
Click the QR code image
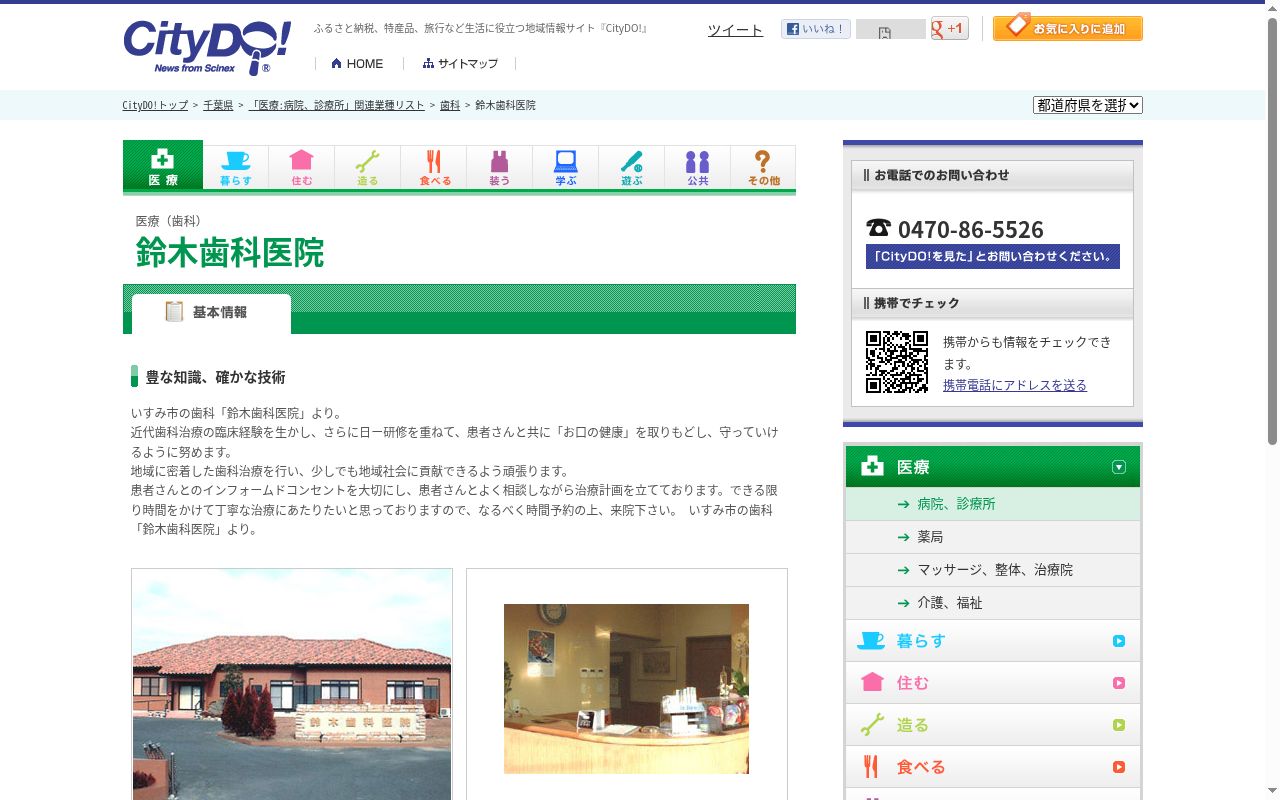(x=897, y=362)
